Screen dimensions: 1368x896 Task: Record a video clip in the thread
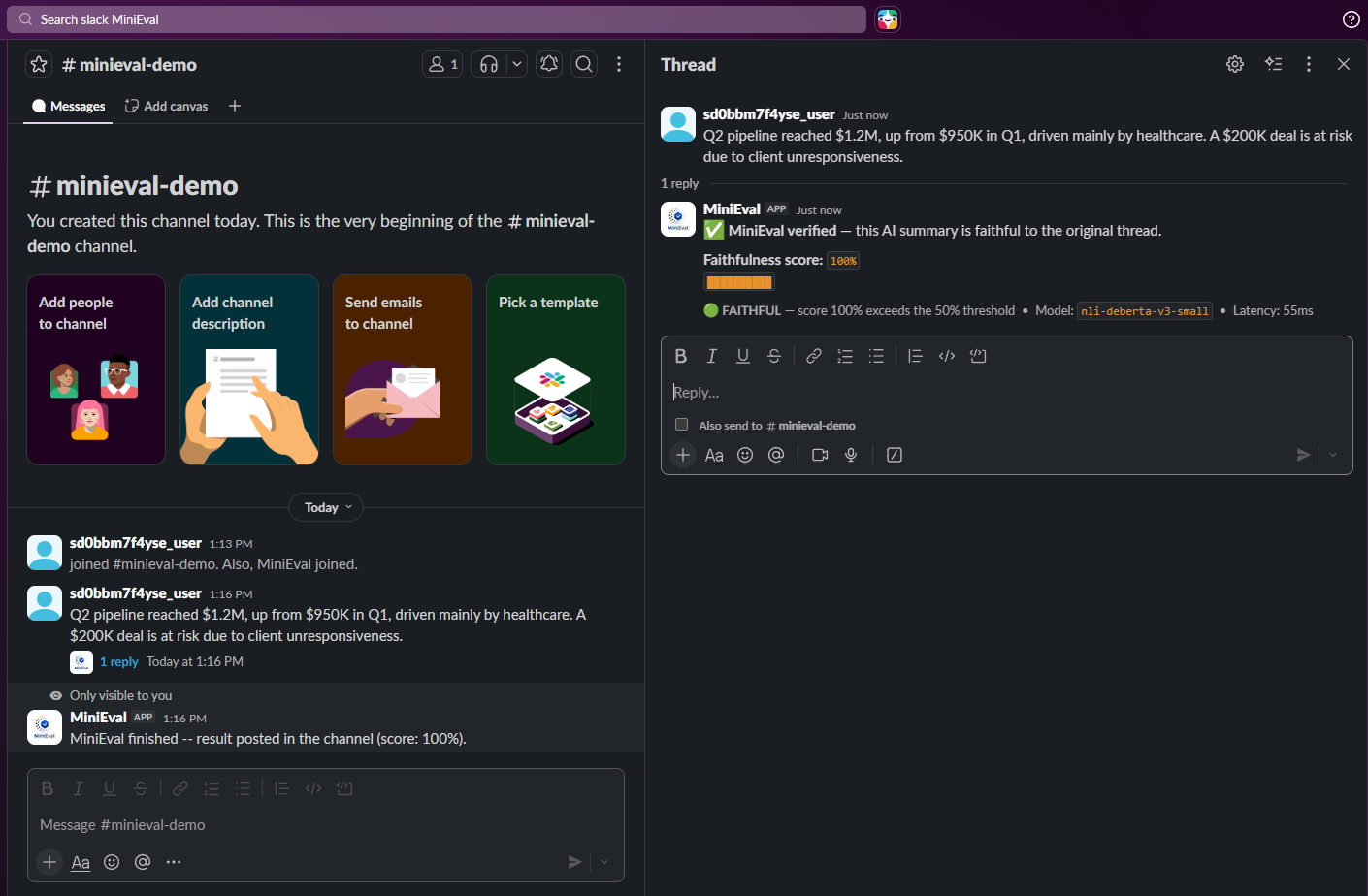(820, 455)
